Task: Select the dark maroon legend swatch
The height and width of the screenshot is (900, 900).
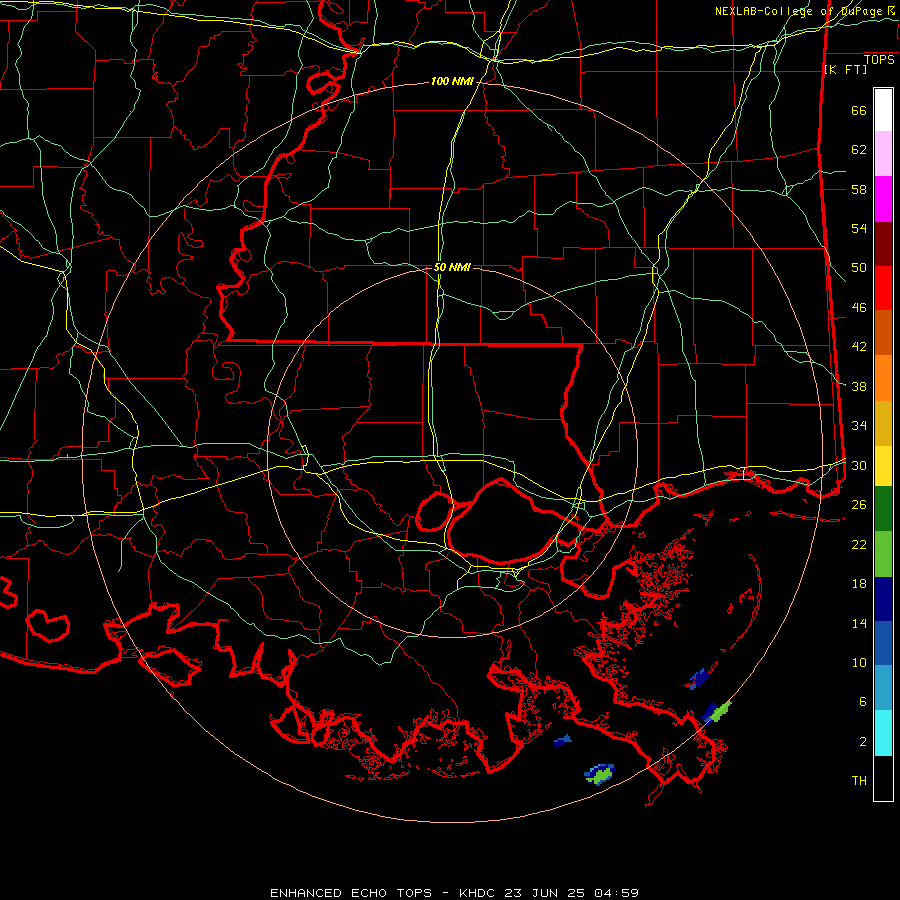Action: click(x=883, y=244)
